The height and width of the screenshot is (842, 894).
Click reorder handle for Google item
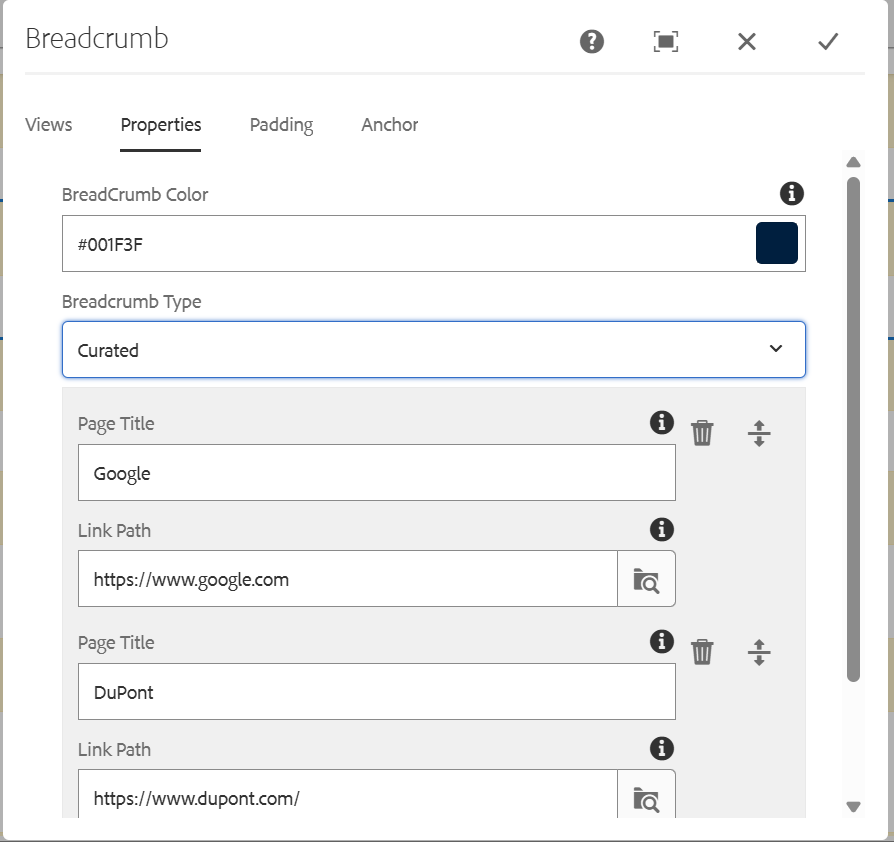coord(759,433)
